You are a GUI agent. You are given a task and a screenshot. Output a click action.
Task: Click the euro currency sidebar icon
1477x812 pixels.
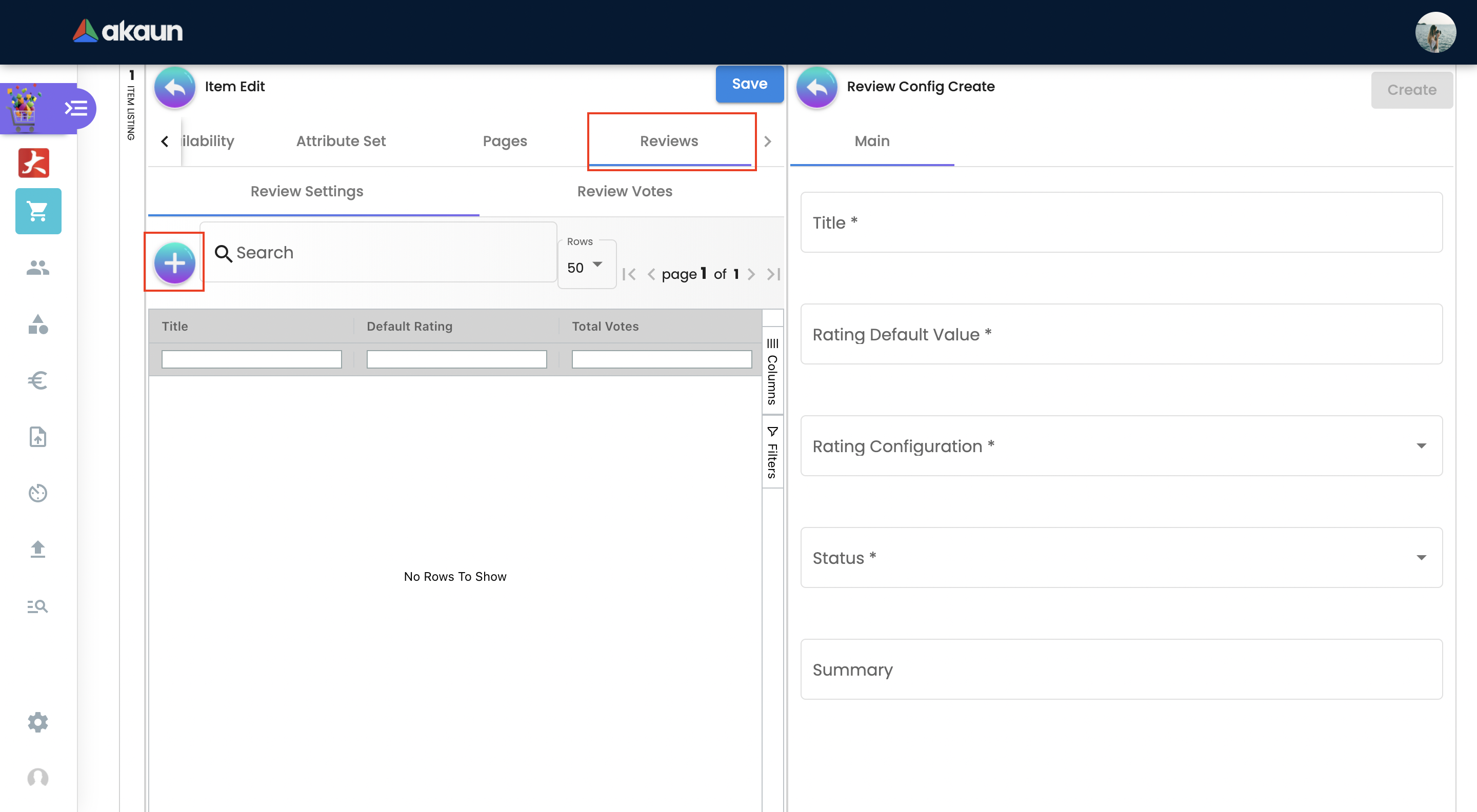tap(38, 380)
